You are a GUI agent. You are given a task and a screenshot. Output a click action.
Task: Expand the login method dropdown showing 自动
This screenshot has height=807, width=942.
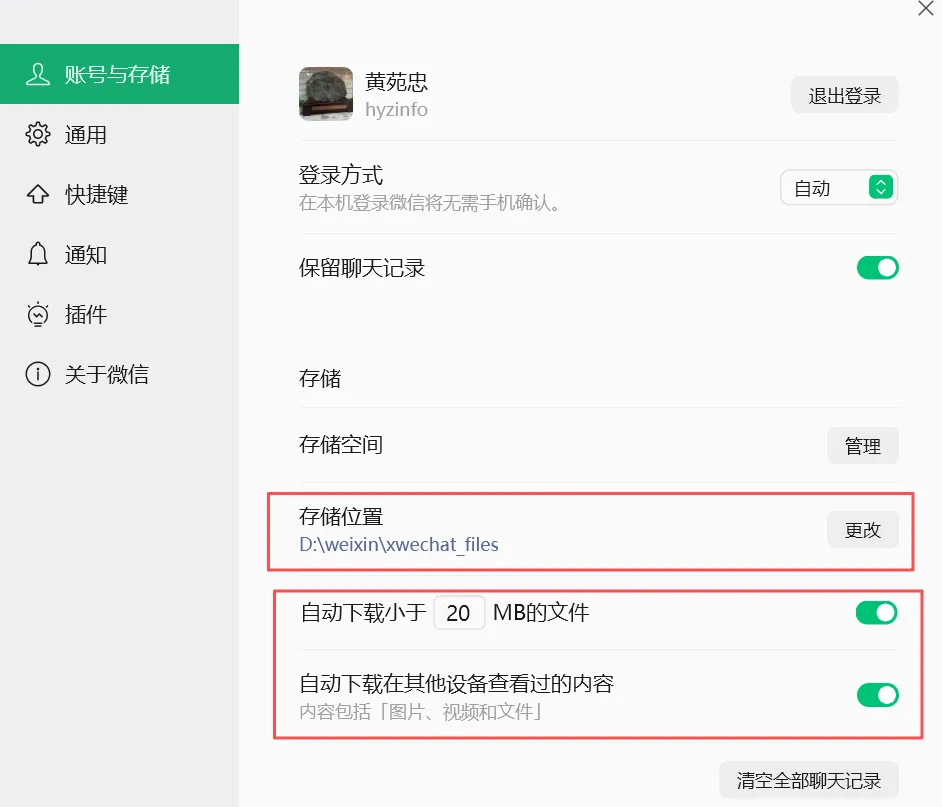pyautogui.click(x=839, y=188)
